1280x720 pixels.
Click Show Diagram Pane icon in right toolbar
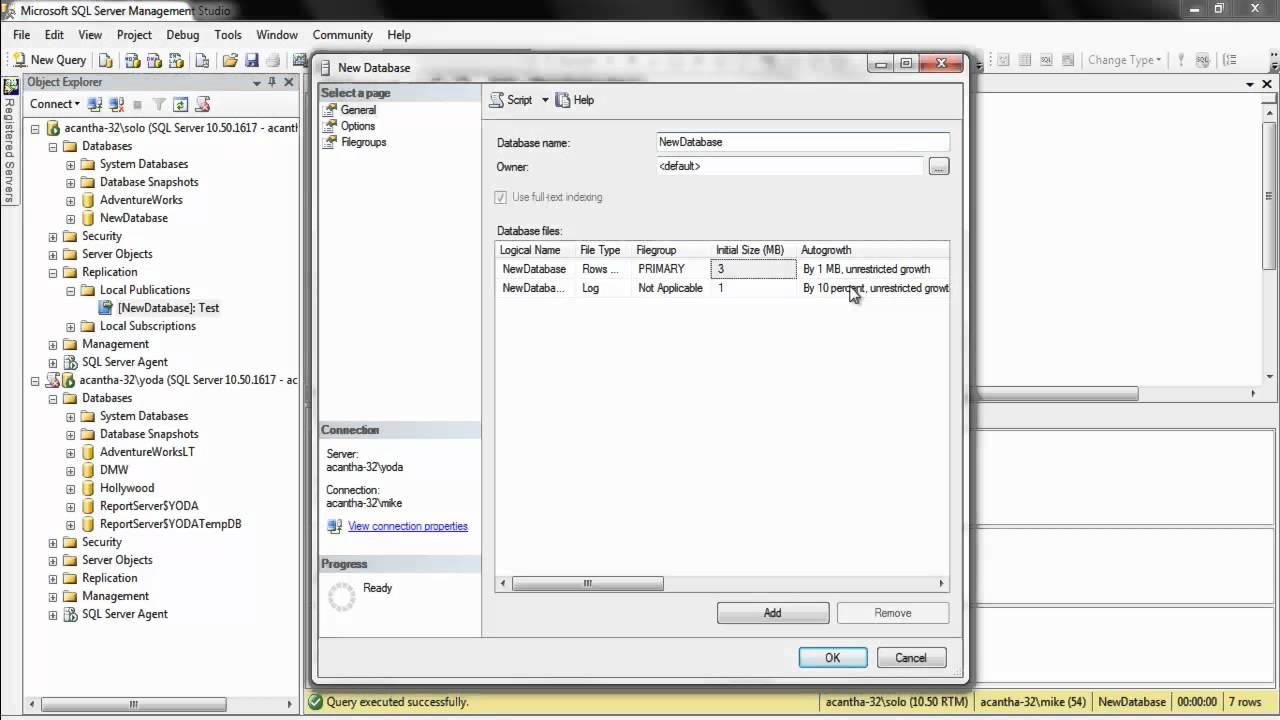[x=1004, y=60]
